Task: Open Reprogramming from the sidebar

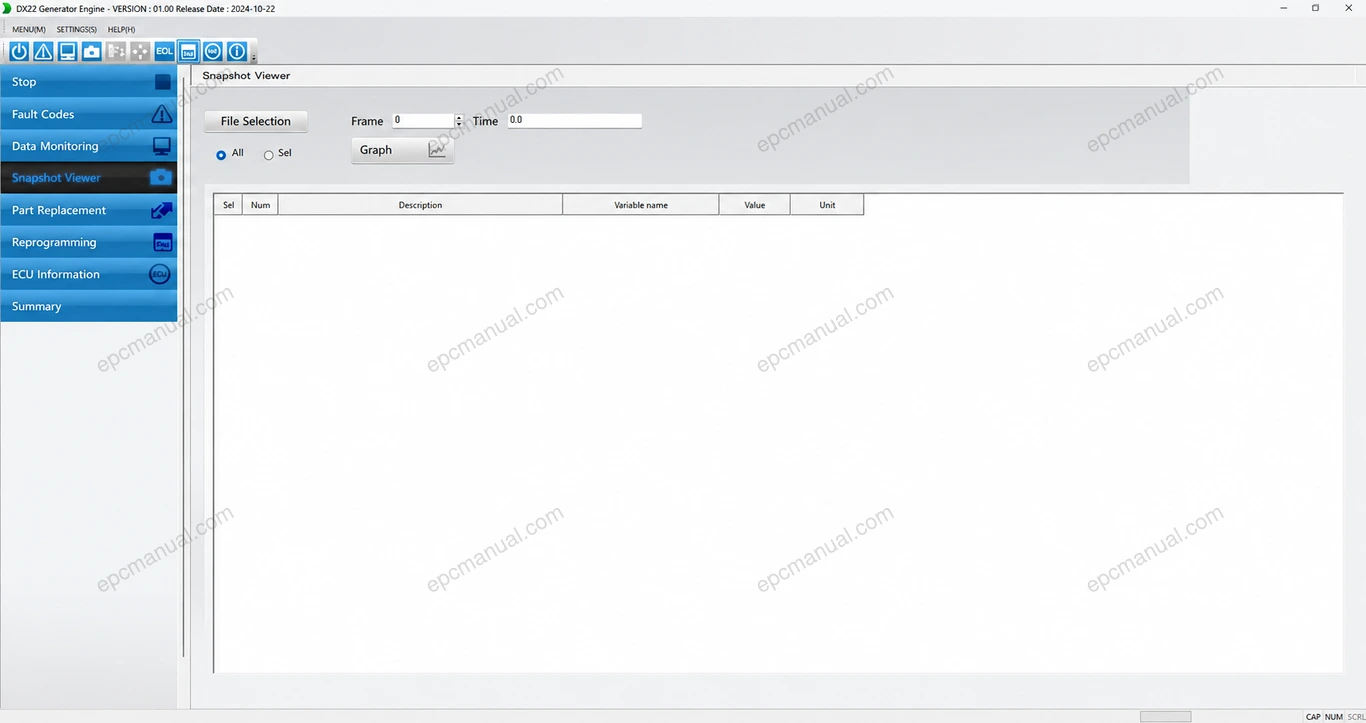Action: point(89,242)
